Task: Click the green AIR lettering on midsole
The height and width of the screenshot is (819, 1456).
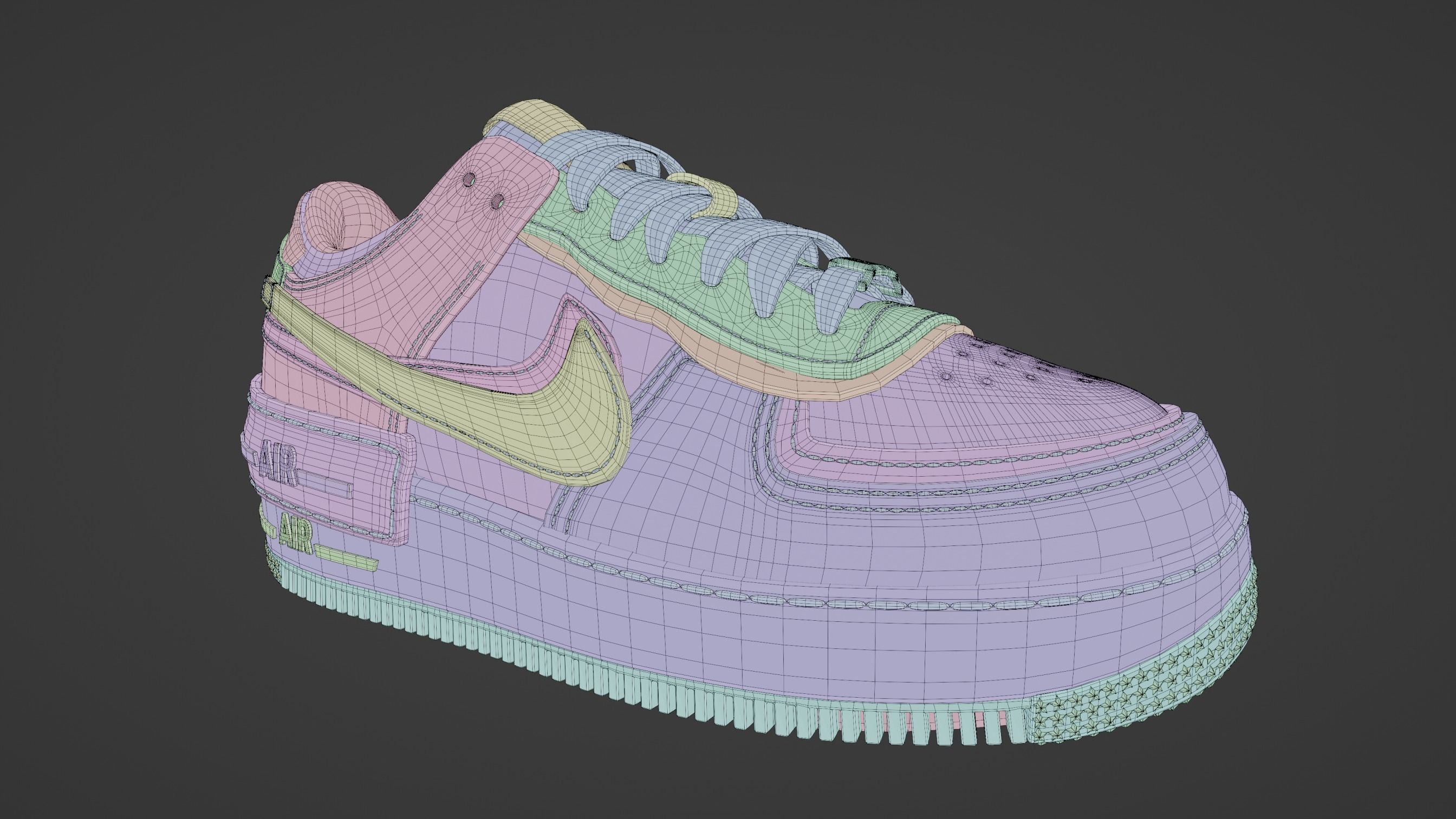Action: coord(296,533)
